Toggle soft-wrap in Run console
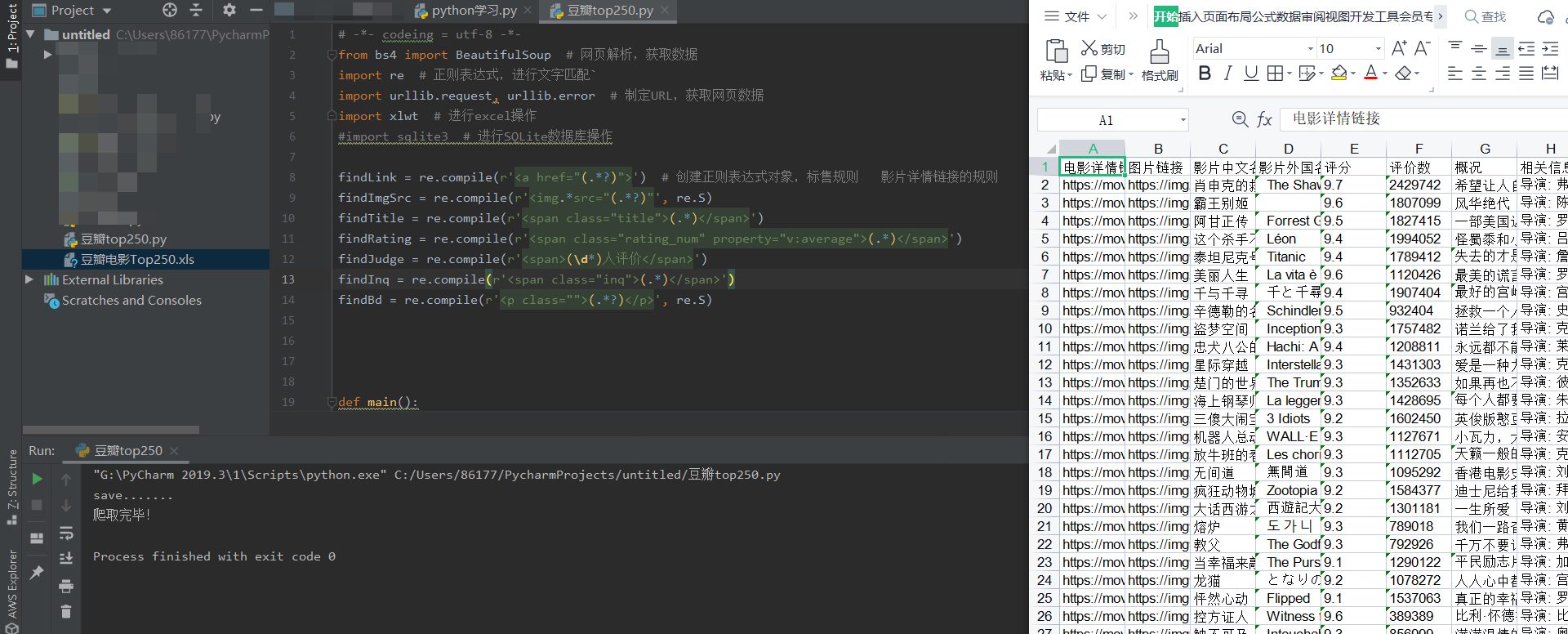This screenshot has width=1568, height=634. click(66, 533)
